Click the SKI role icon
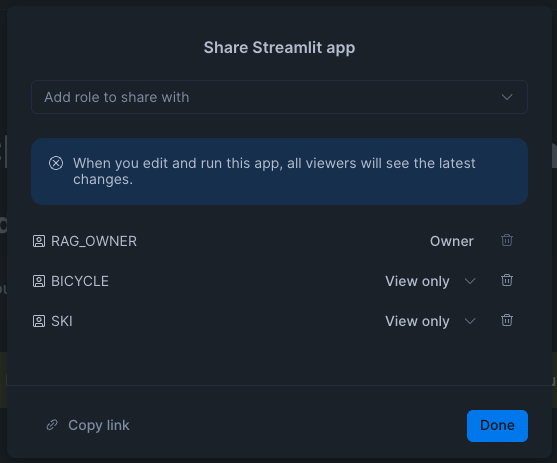 pos(39,322)
